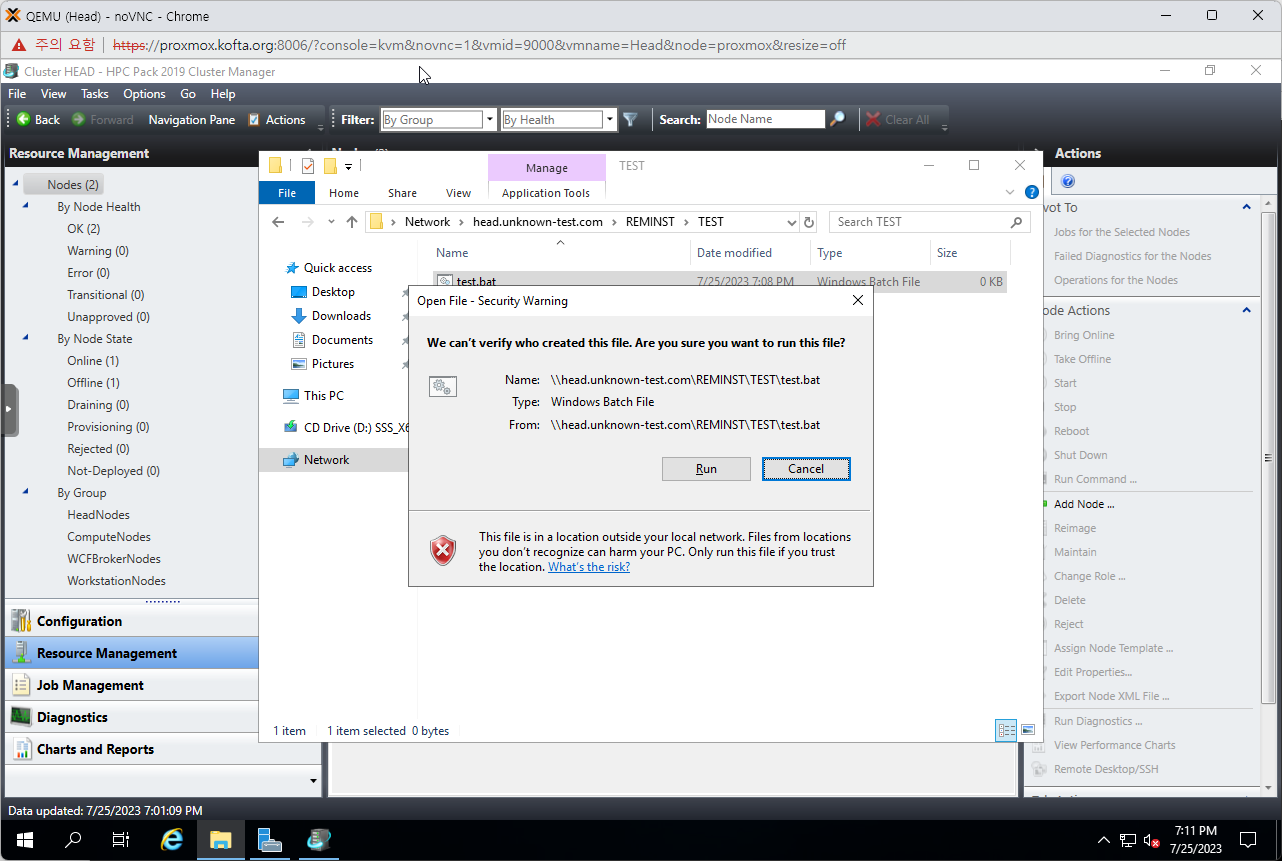Screen dimensions: 1282x861
Task: Switch to details view layout button
Action: 1006,731
